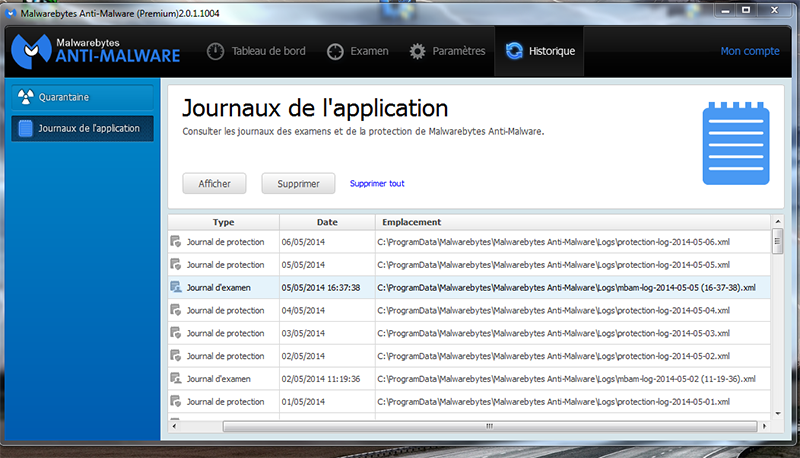Open the Paramètres tab
Viewport: 800px width, 458px height.
pos(447,51)
